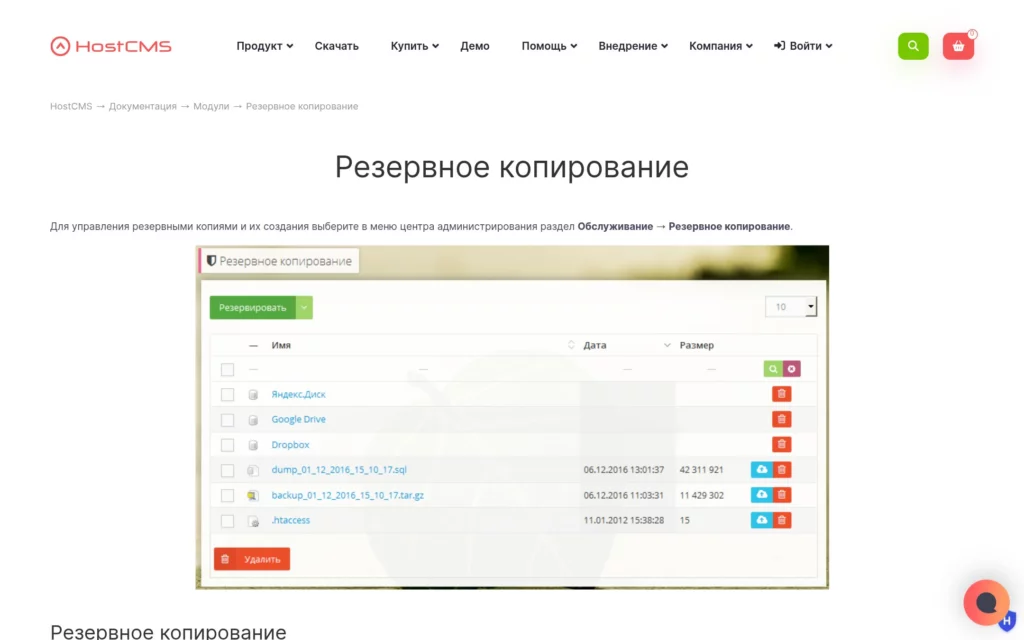
Task: Expand the Купить menu
Action: 415,46
